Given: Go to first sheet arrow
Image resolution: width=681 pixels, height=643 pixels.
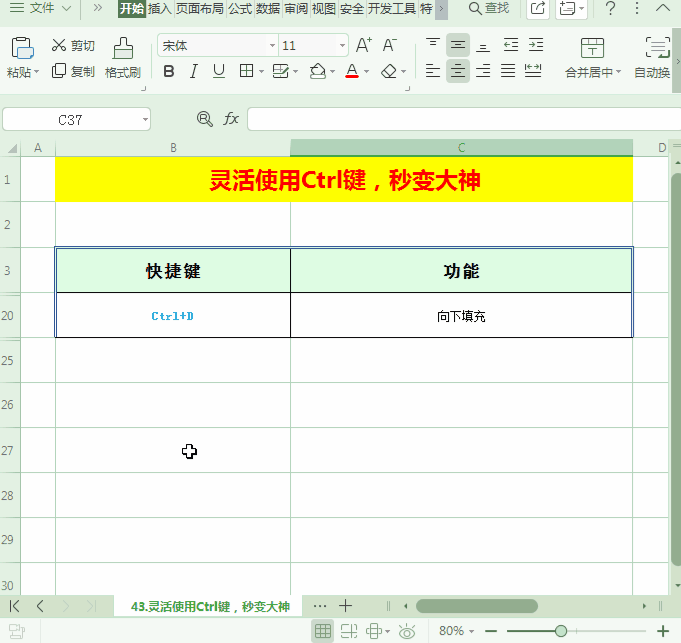Looking at the screenshot, I should (x=14, y=606).
